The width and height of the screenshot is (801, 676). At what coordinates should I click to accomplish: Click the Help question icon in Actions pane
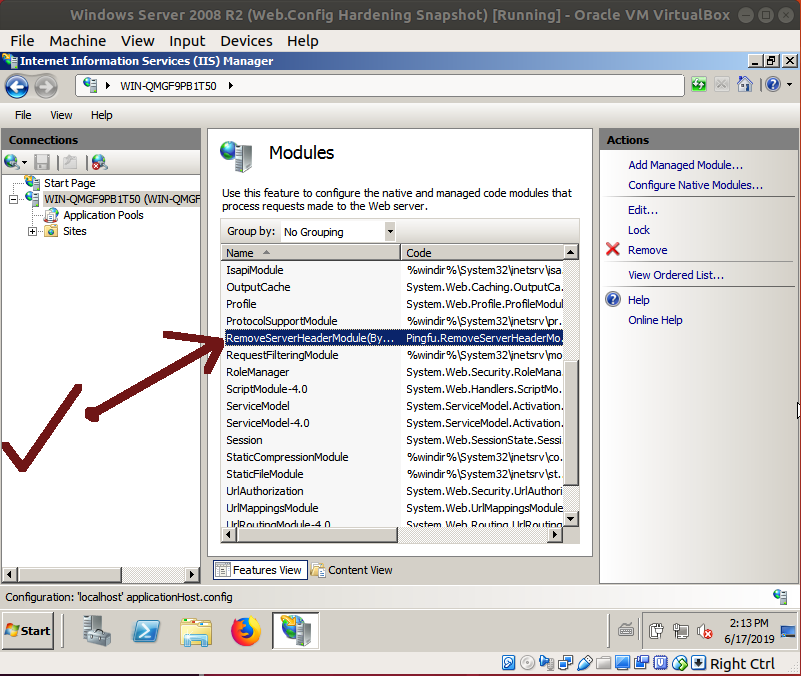(612, 299)
